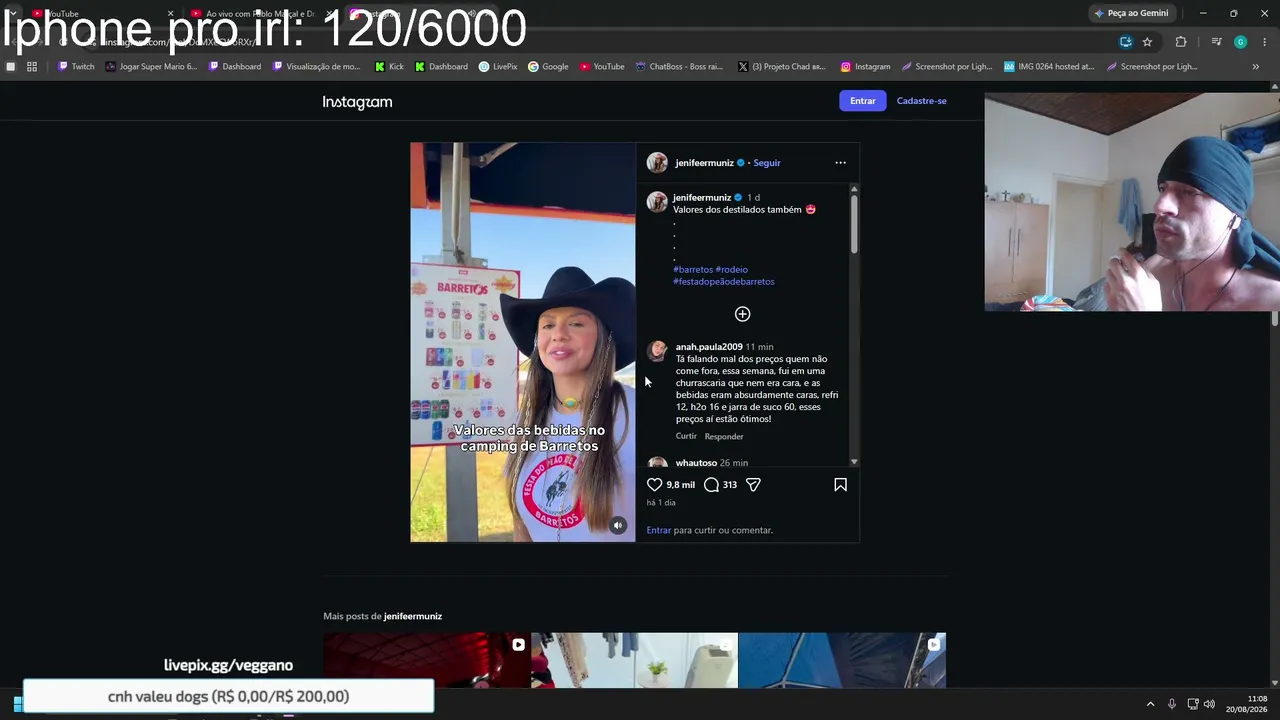Viewport: 1280px width, 720px height.
Task: Open the browser extensions puzzle icon
Action: 1181,42
